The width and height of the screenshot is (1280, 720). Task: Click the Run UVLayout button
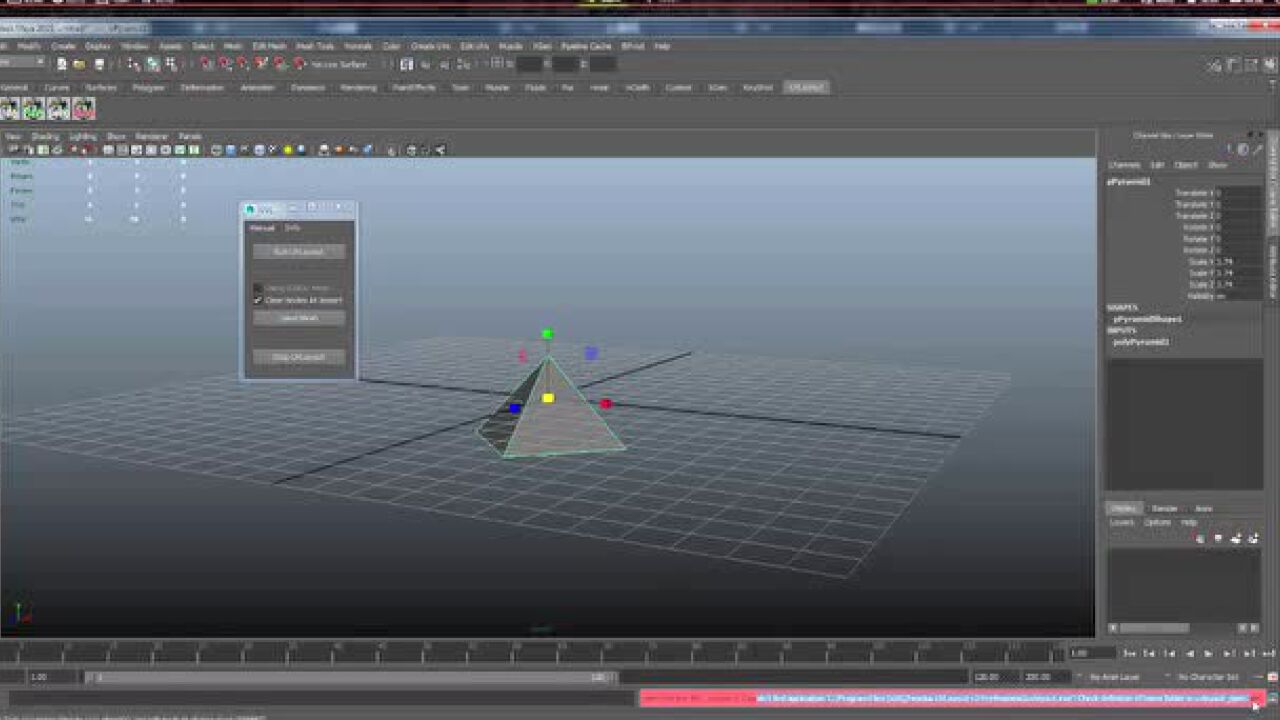tap(298, 252)
